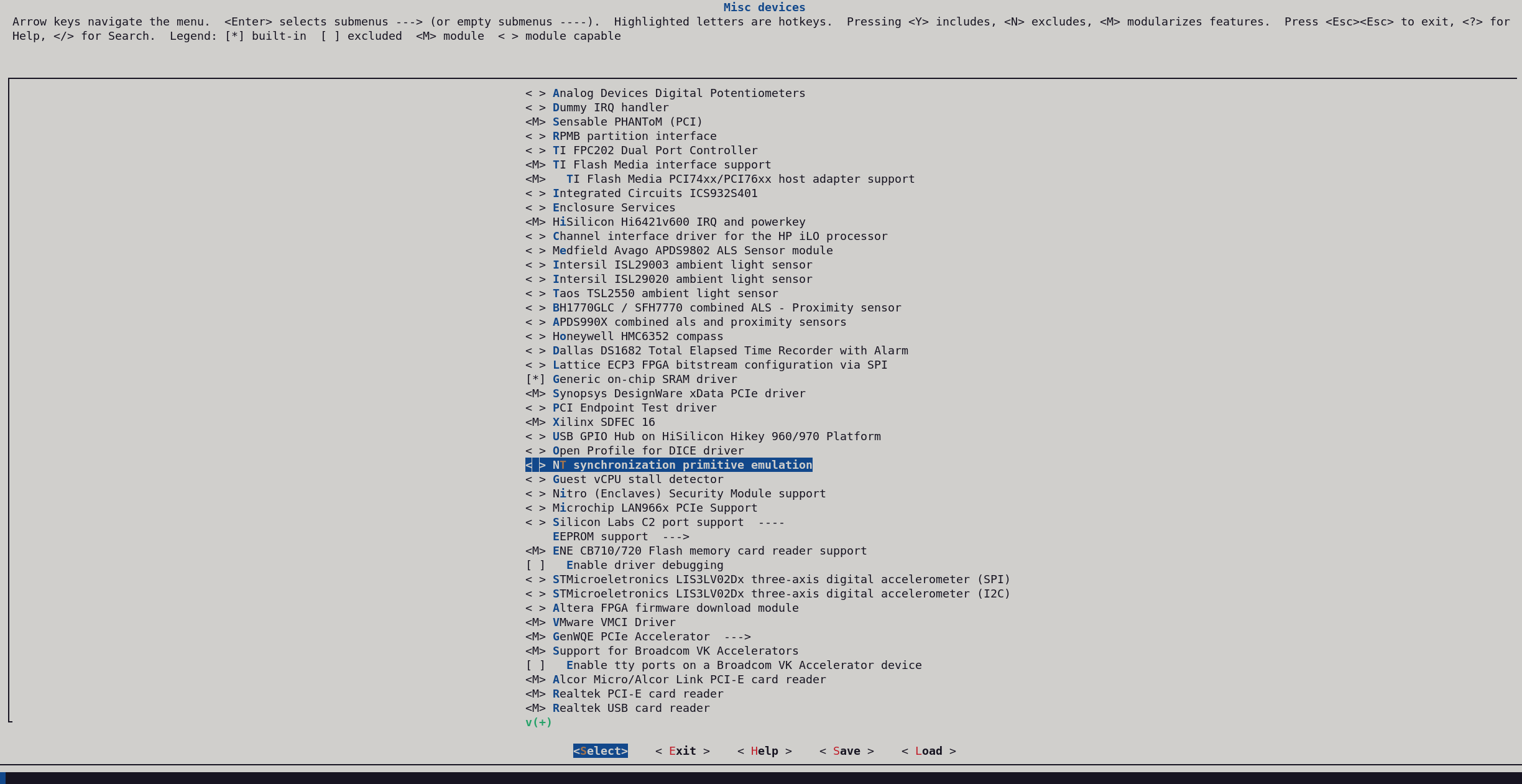This screenshot has height=784, width=1522.
Task: Select Microchip LAN966x PCIe Support entry
Action: [641, 508]
